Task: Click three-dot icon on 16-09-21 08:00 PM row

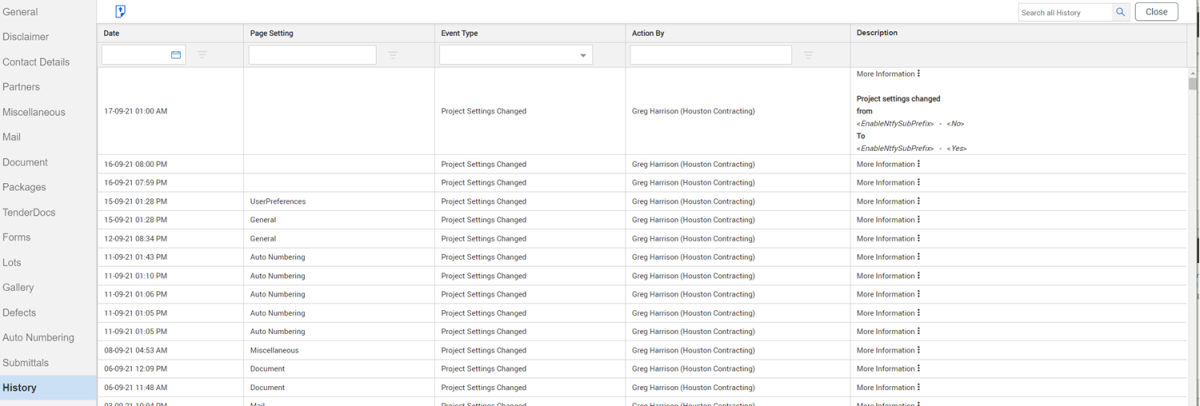Action: (918, 164)
